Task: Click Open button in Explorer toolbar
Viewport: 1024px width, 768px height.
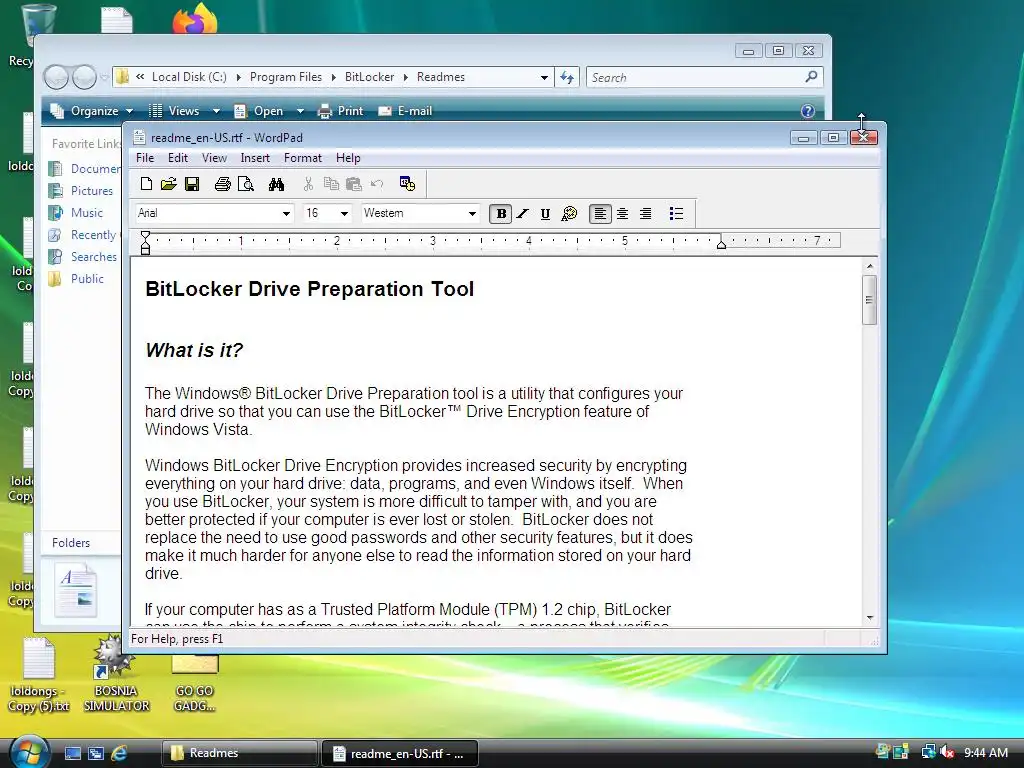Action: 259,111
